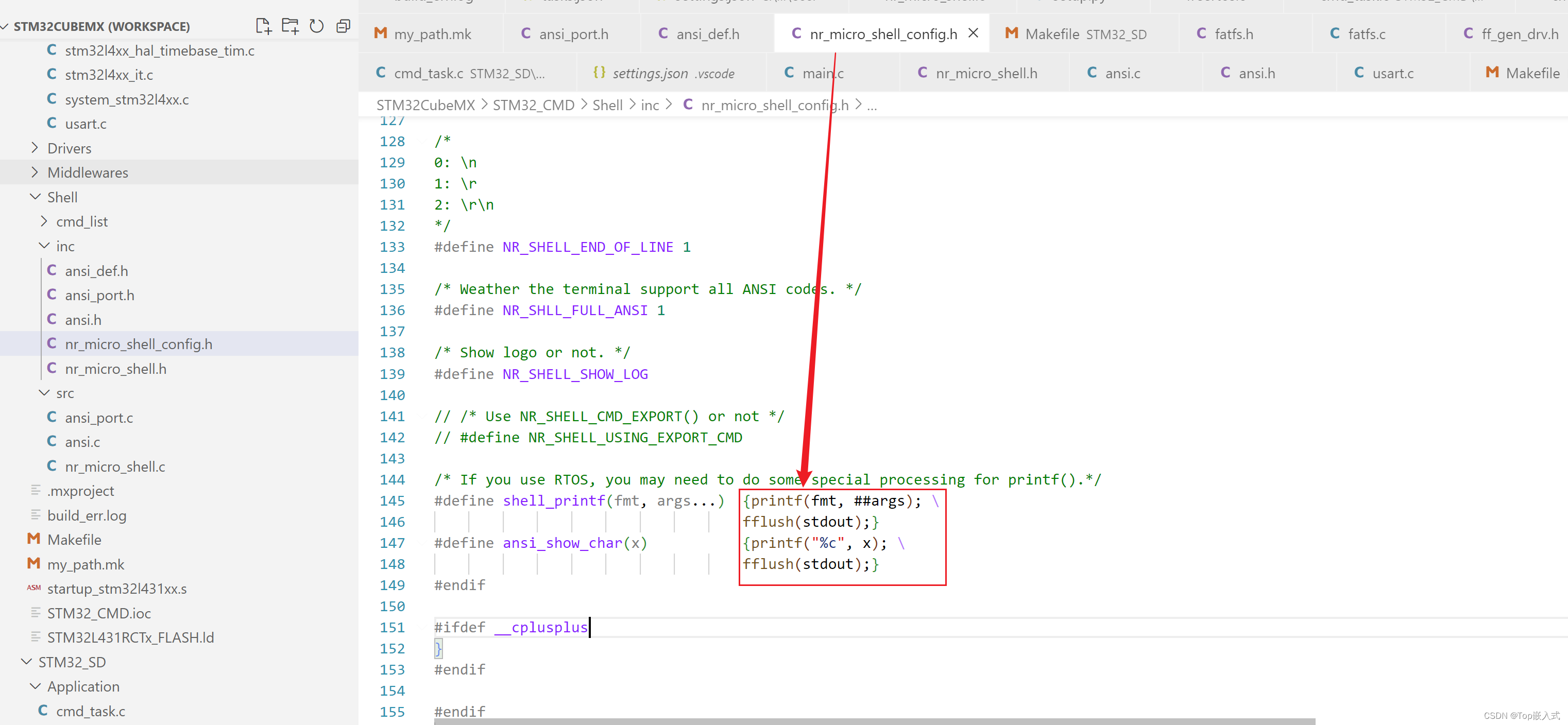
Task: Open the fatfs.h tab
Action: tap(1233, 34)
